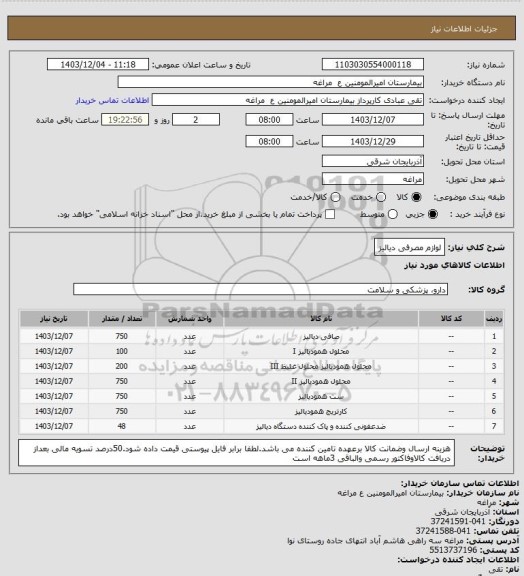Click the response deadline time 08:00 field
Viewport: 524px width, 576px height.
[x=269, y=120]
